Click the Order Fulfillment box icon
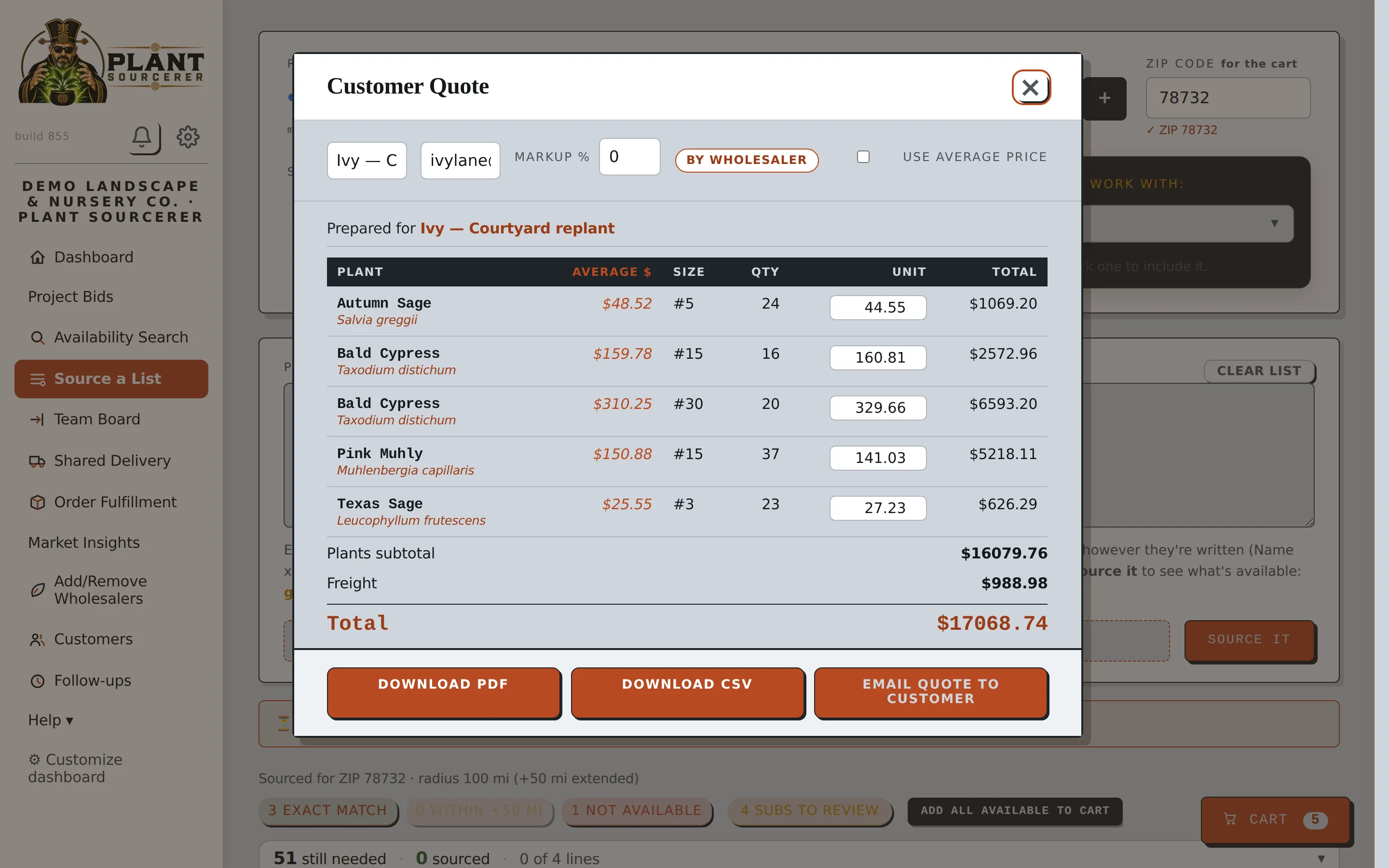Viewport: 1389px width, 868px height. click(x=37, y=502)
